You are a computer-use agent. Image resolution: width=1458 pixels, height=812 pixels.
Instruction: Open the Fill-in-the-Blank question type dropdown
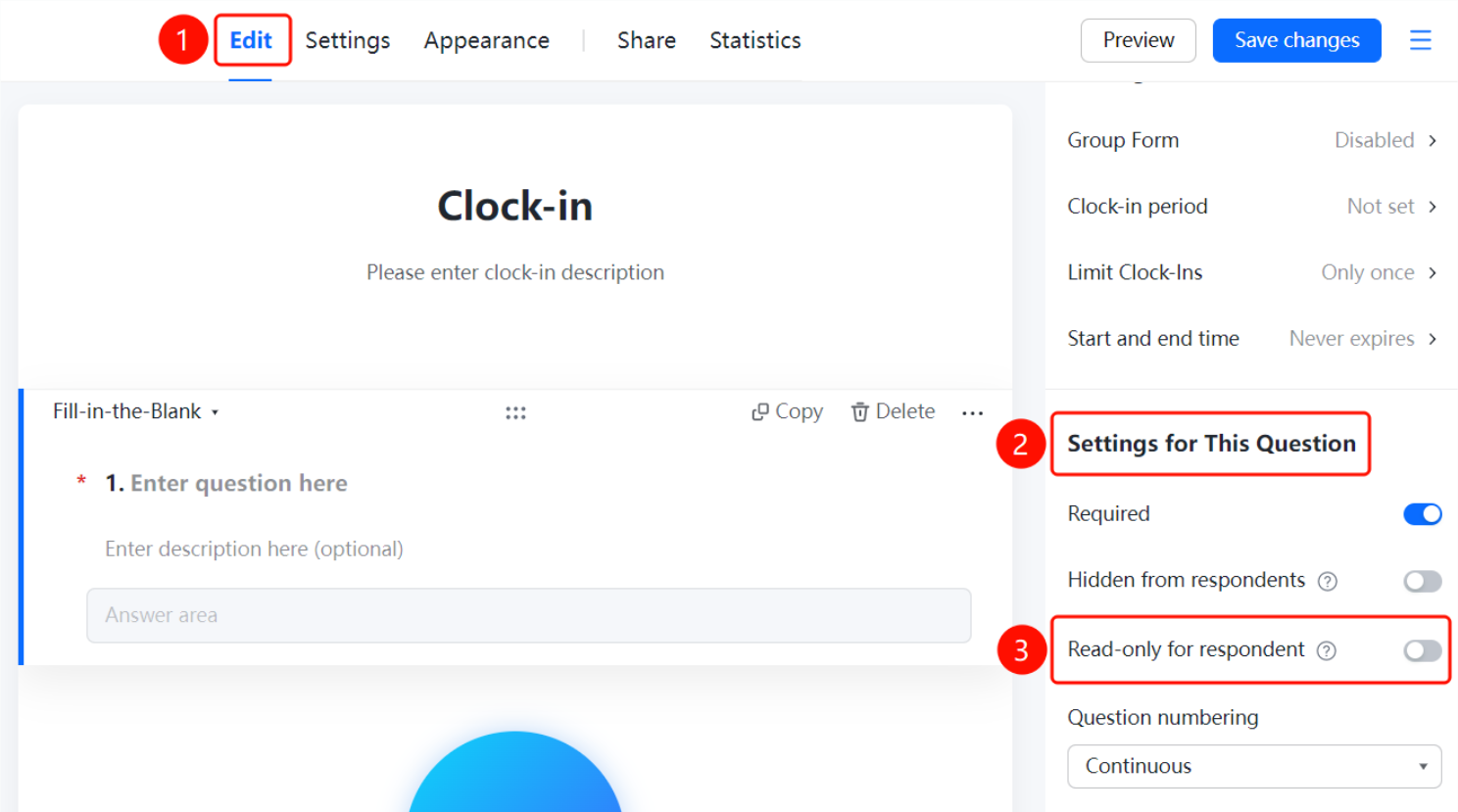click(x=135, y=411)
